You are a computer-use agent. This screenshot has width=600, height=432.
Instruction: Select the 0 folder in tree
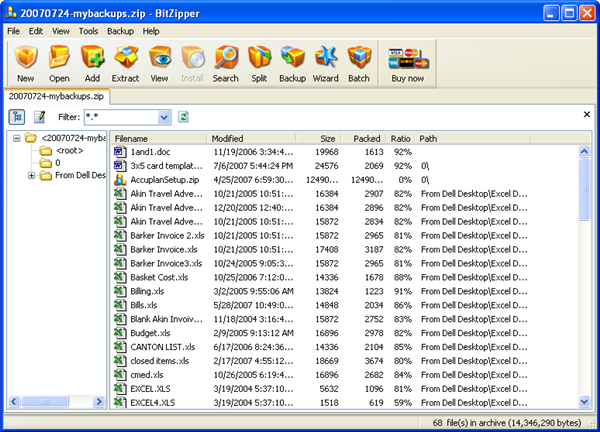(x=58, y=163)
